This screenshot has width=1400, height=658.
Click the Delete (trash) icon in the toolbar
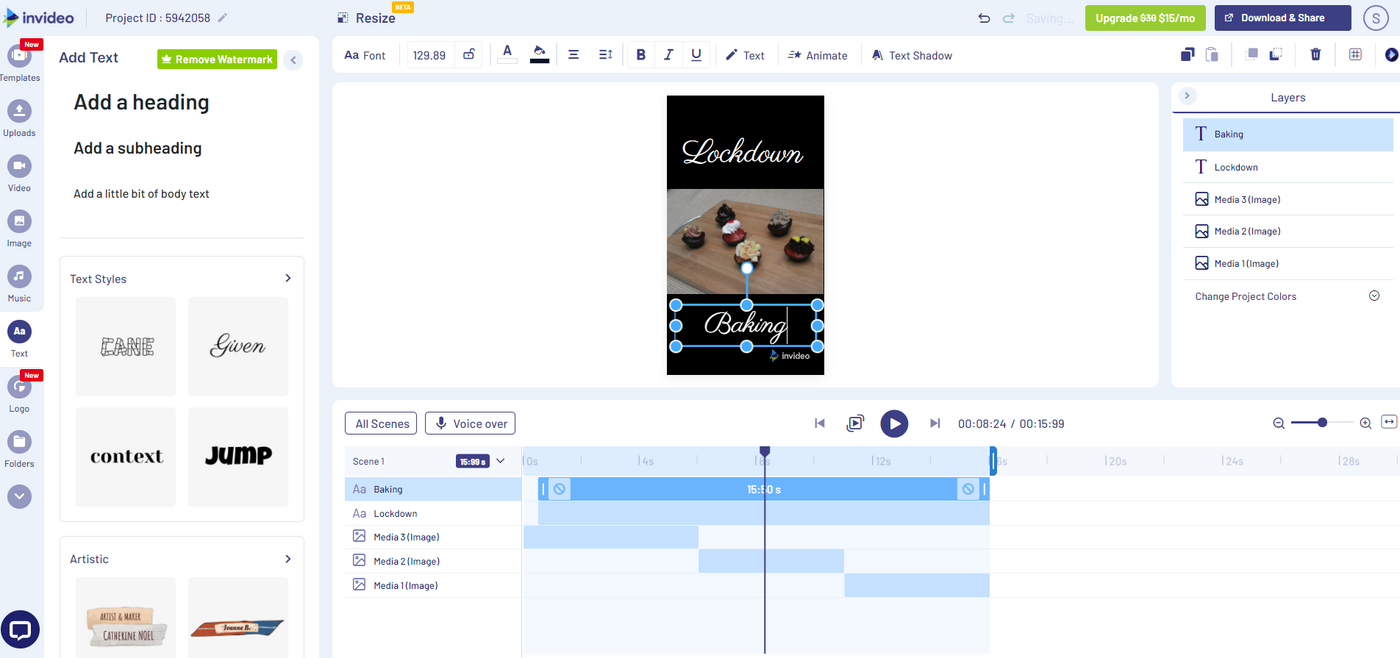pos(1315,54)
